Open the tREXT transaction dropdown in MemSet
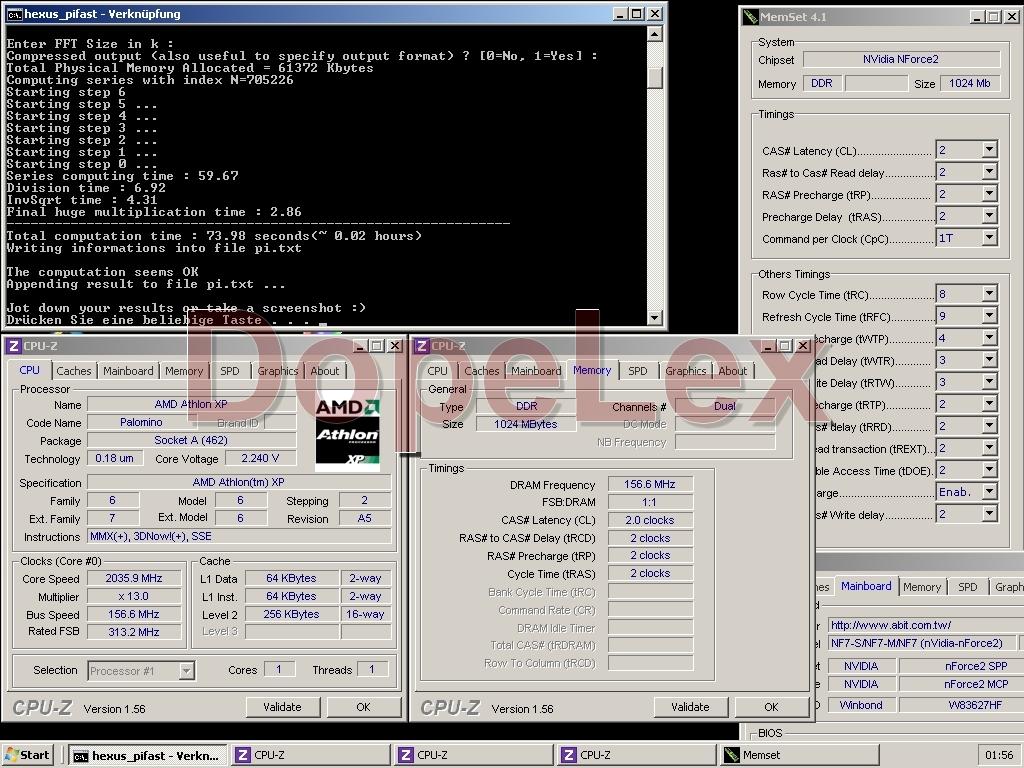Image resolution: width=1024 pixels, height=768 pixels. coord(989,449)
